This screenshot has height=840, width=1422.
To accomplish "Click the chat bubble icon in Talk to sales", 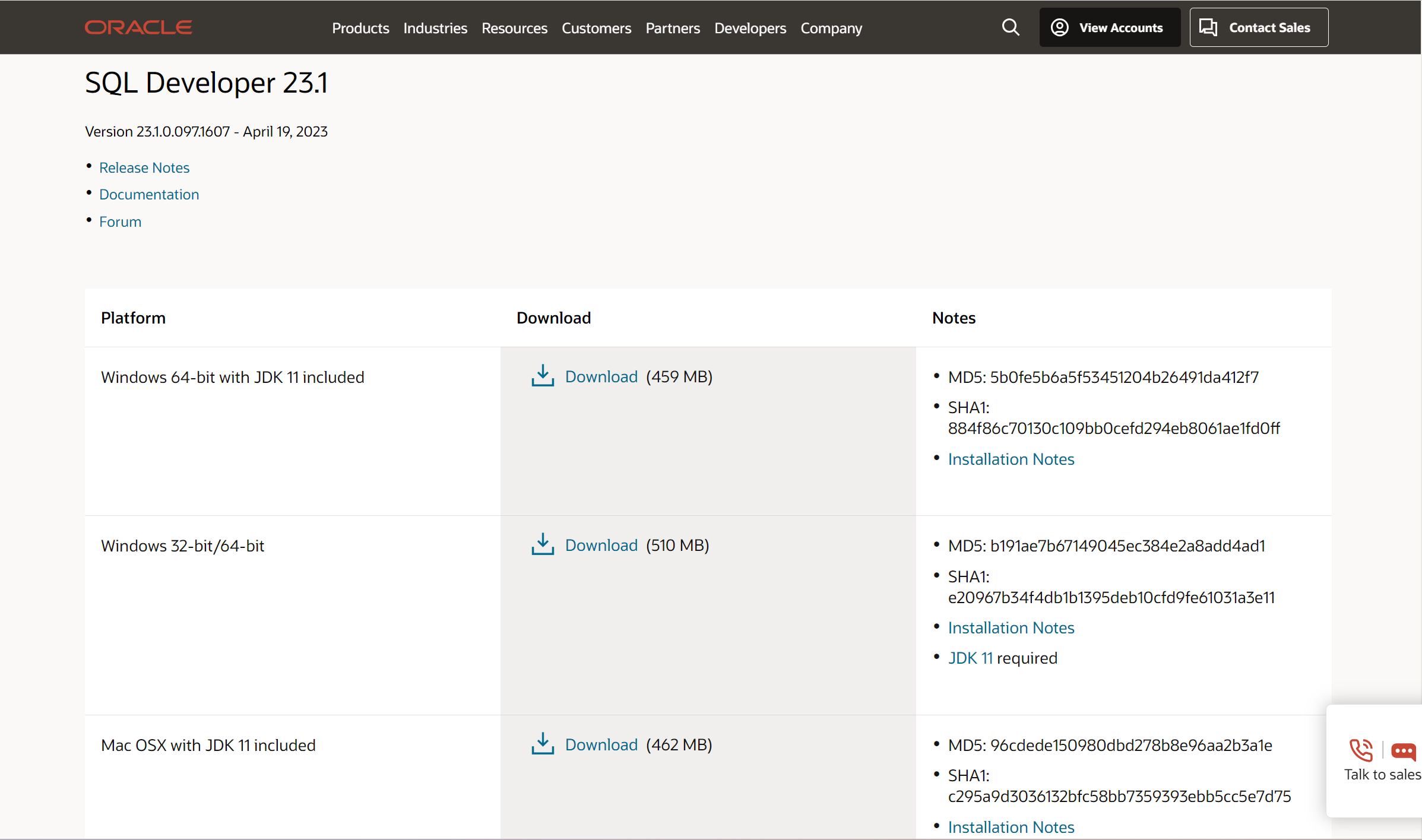I will click(x=1404, y=752).
